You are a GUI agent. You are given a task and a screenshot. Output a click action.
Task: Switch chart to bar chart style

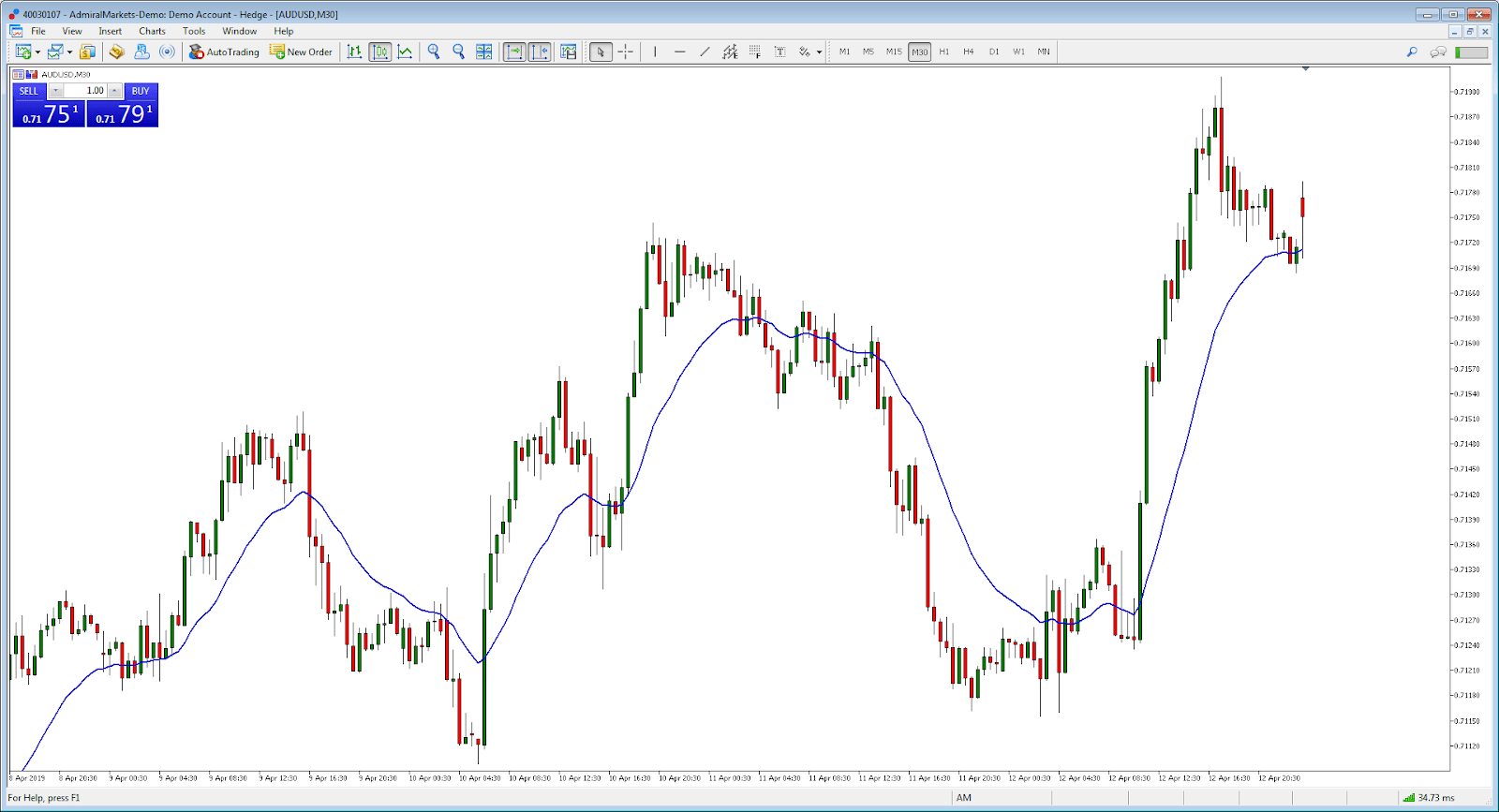(x=354, y=52)
